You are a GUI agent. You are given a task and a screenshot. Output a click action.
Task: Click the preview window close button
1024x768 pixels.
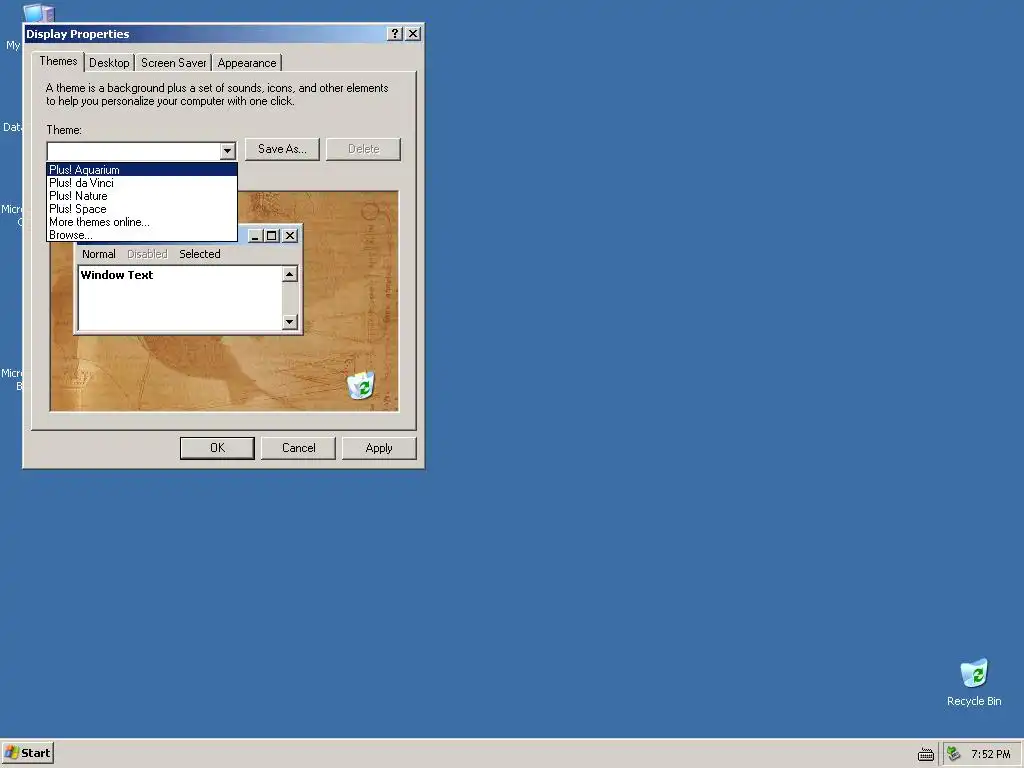click(x=291, y=236)
